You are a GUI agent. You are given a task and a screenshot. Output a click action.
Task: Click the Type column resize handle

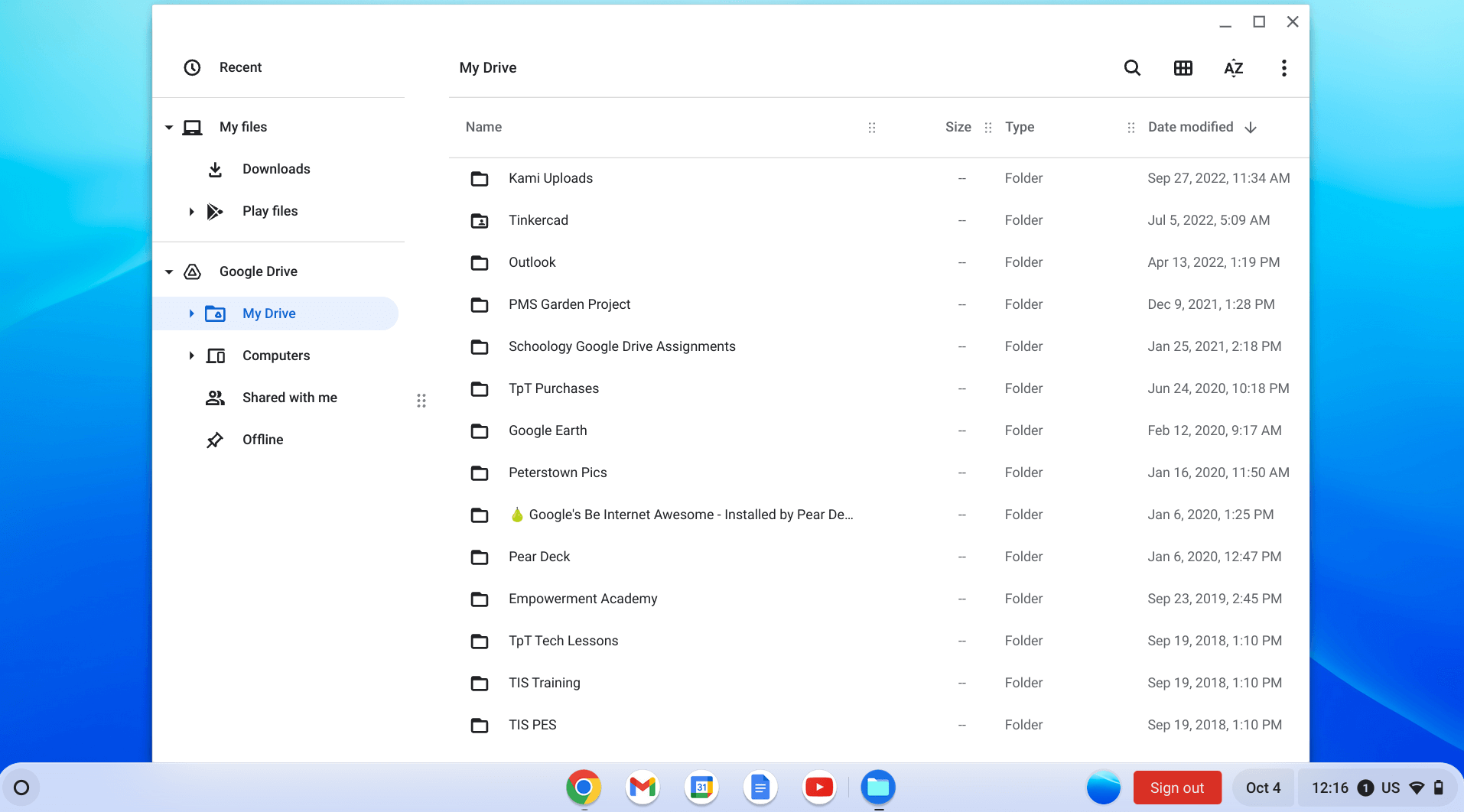click(1131, 128)
